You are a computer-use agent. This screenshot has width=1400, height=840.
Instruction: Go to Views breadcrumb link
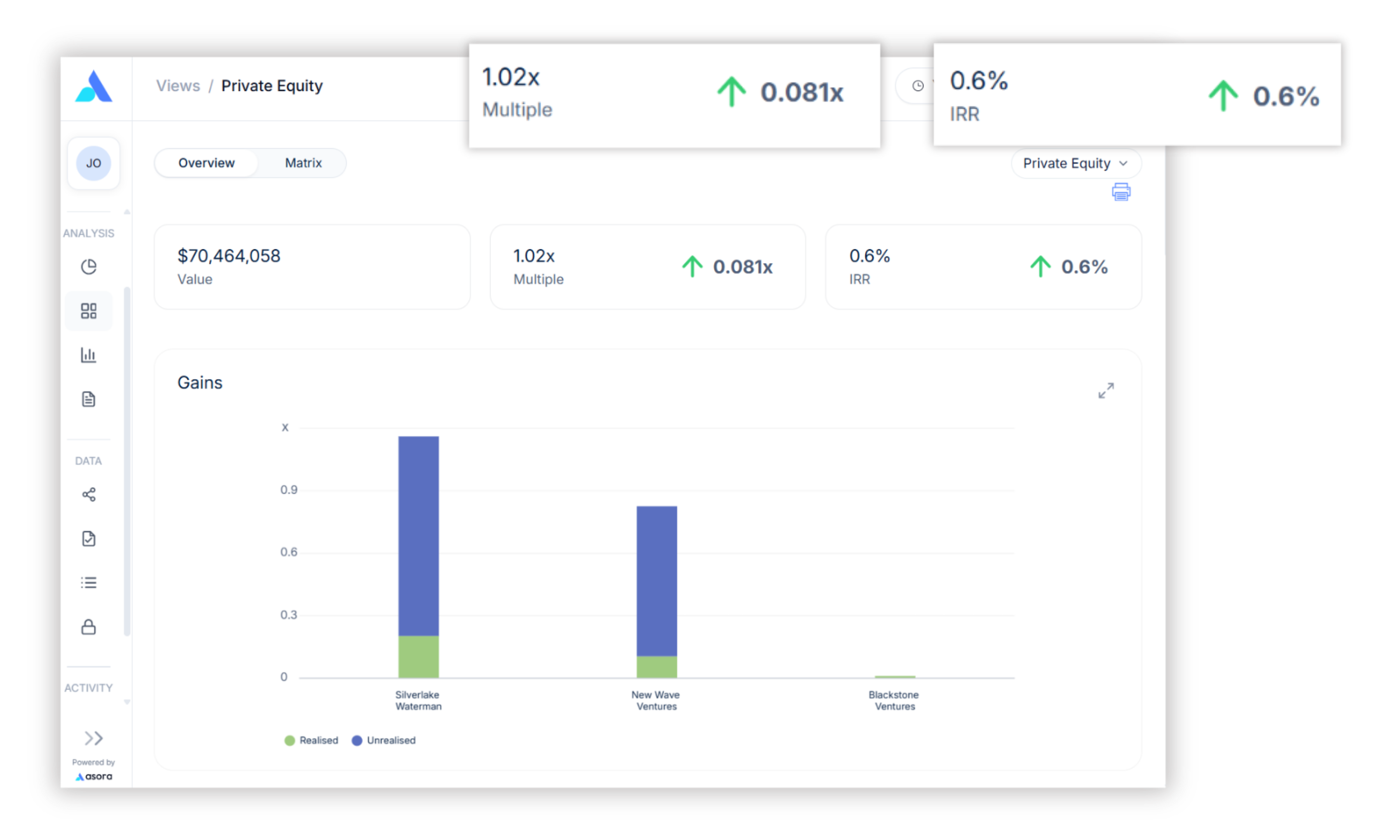click(178, 86)
